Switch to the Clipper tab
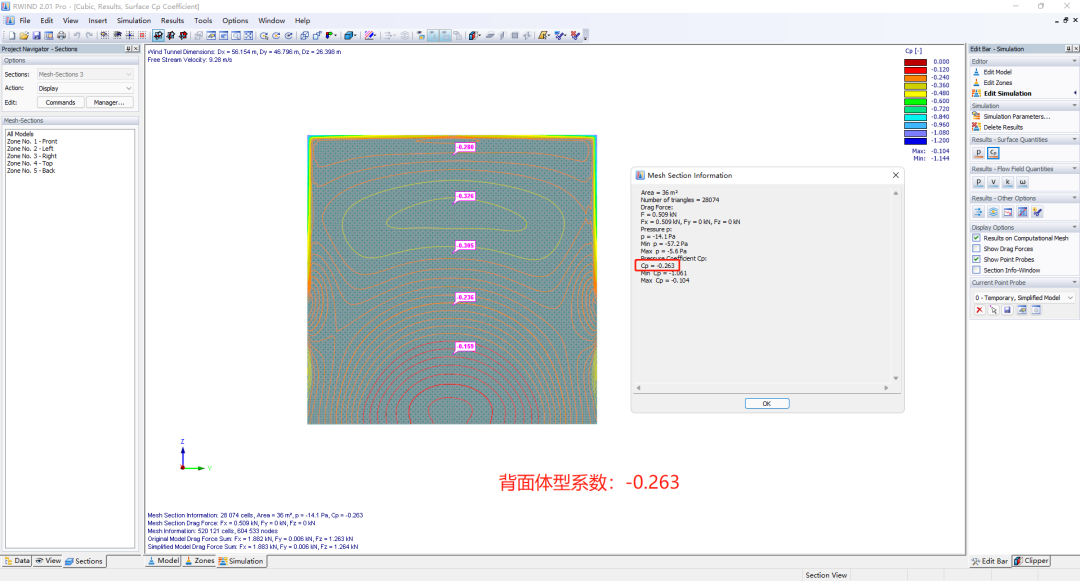The height and width of the screenshot is (581, 1080). point(1031,561)
